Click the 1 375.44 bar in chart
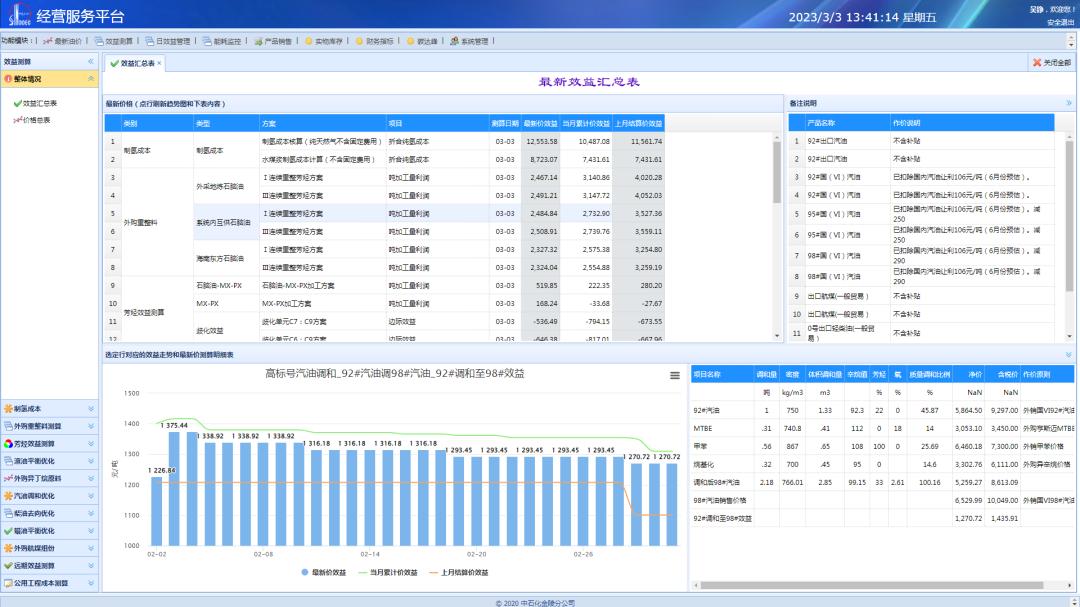Viewport: 1080px width, 607px height. (x=173, y=489)
